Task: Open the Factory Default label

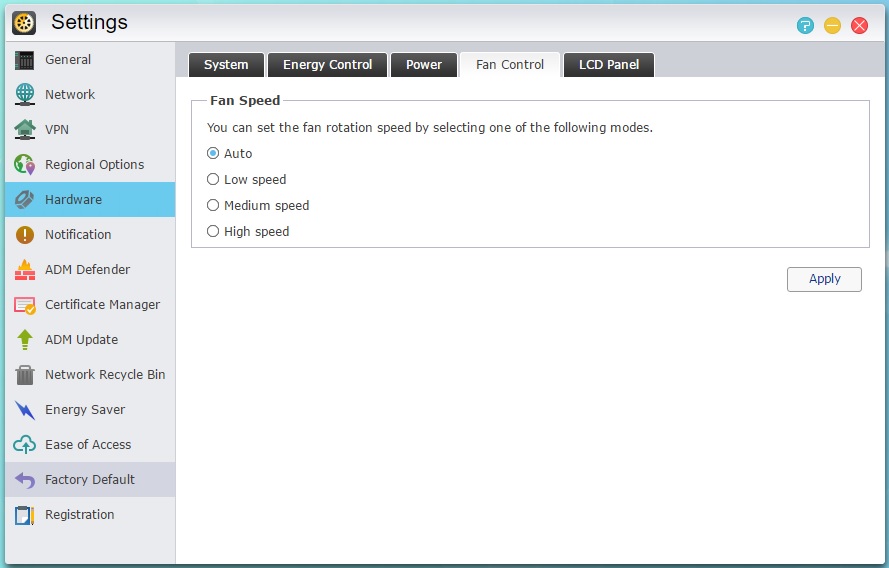Action: tap(90, 480)
